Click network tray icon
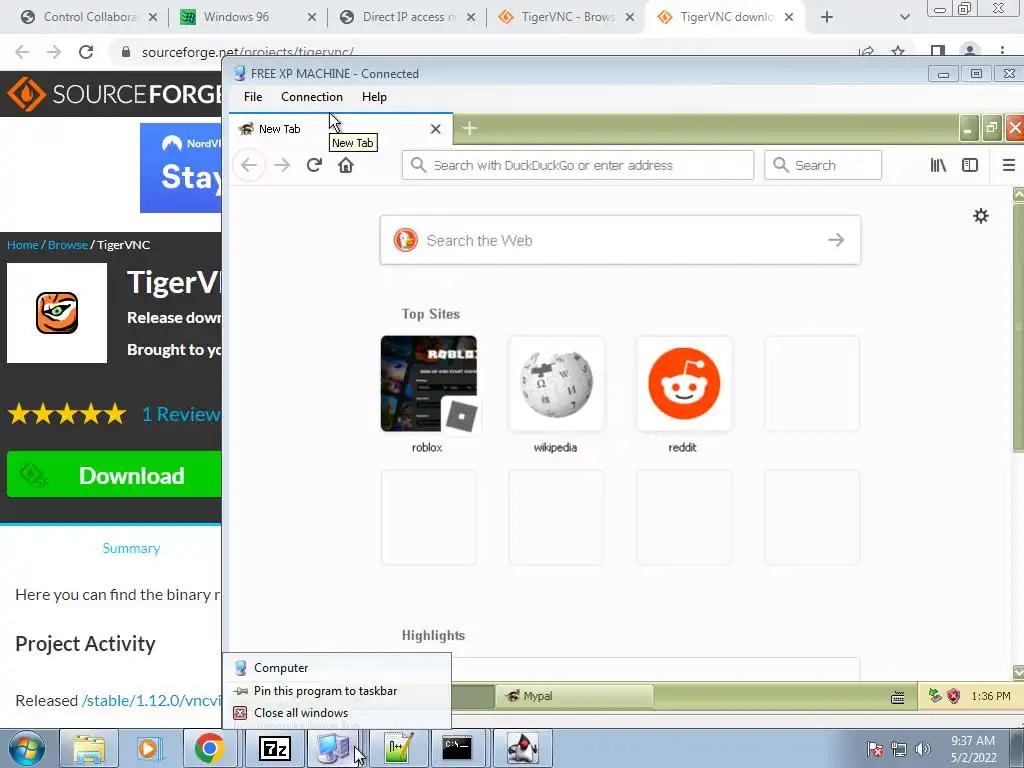Viewport: 1024px width, 768px height. point(899,749)
